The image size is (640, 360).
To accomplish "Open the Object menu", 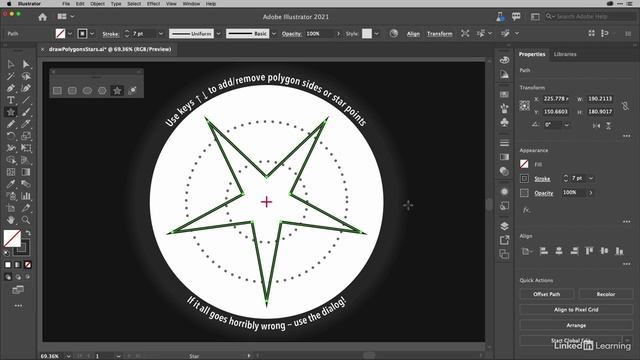I will click(97, 4).
